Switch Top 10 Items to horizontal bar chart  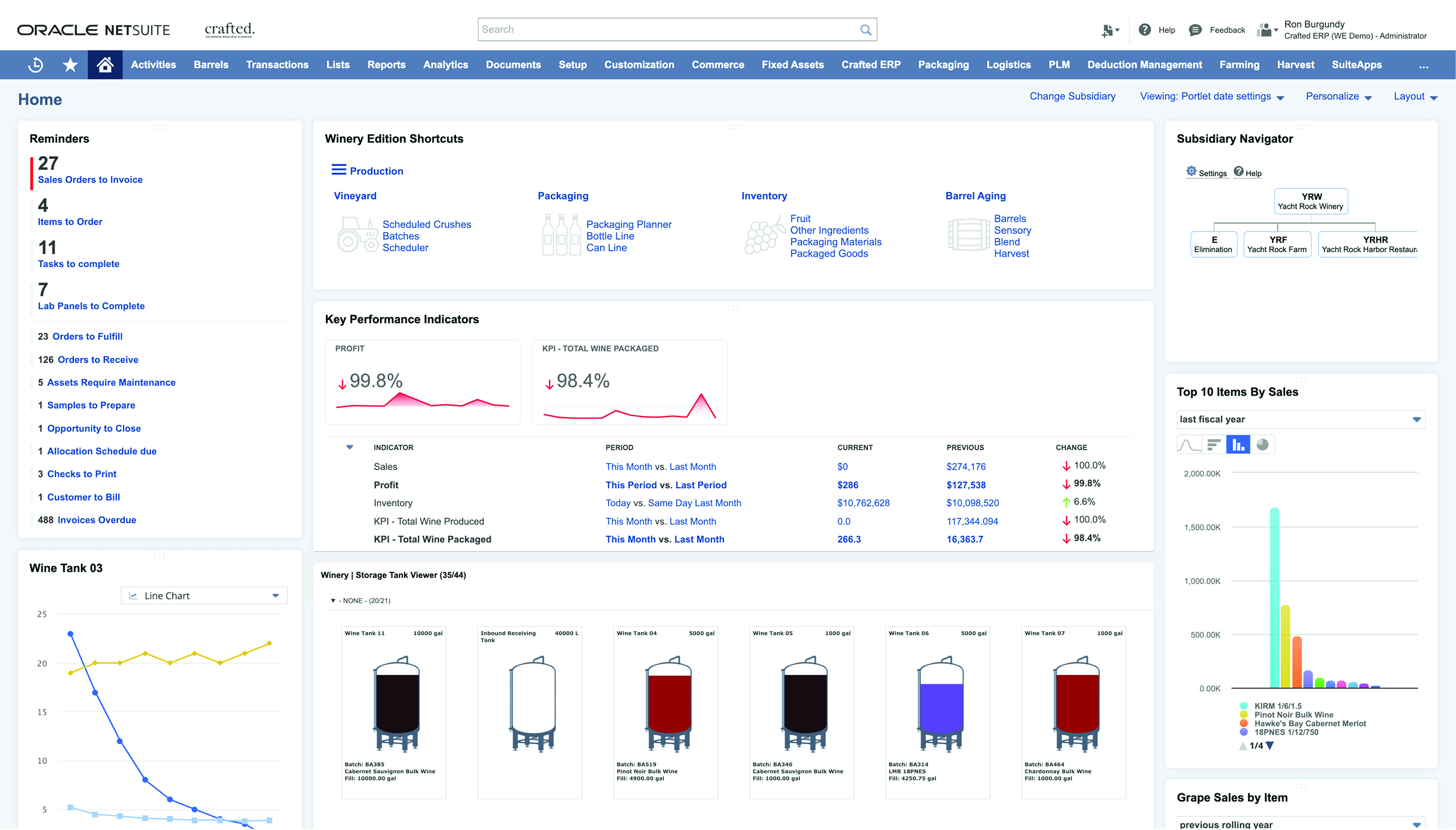coord(1214,445)
